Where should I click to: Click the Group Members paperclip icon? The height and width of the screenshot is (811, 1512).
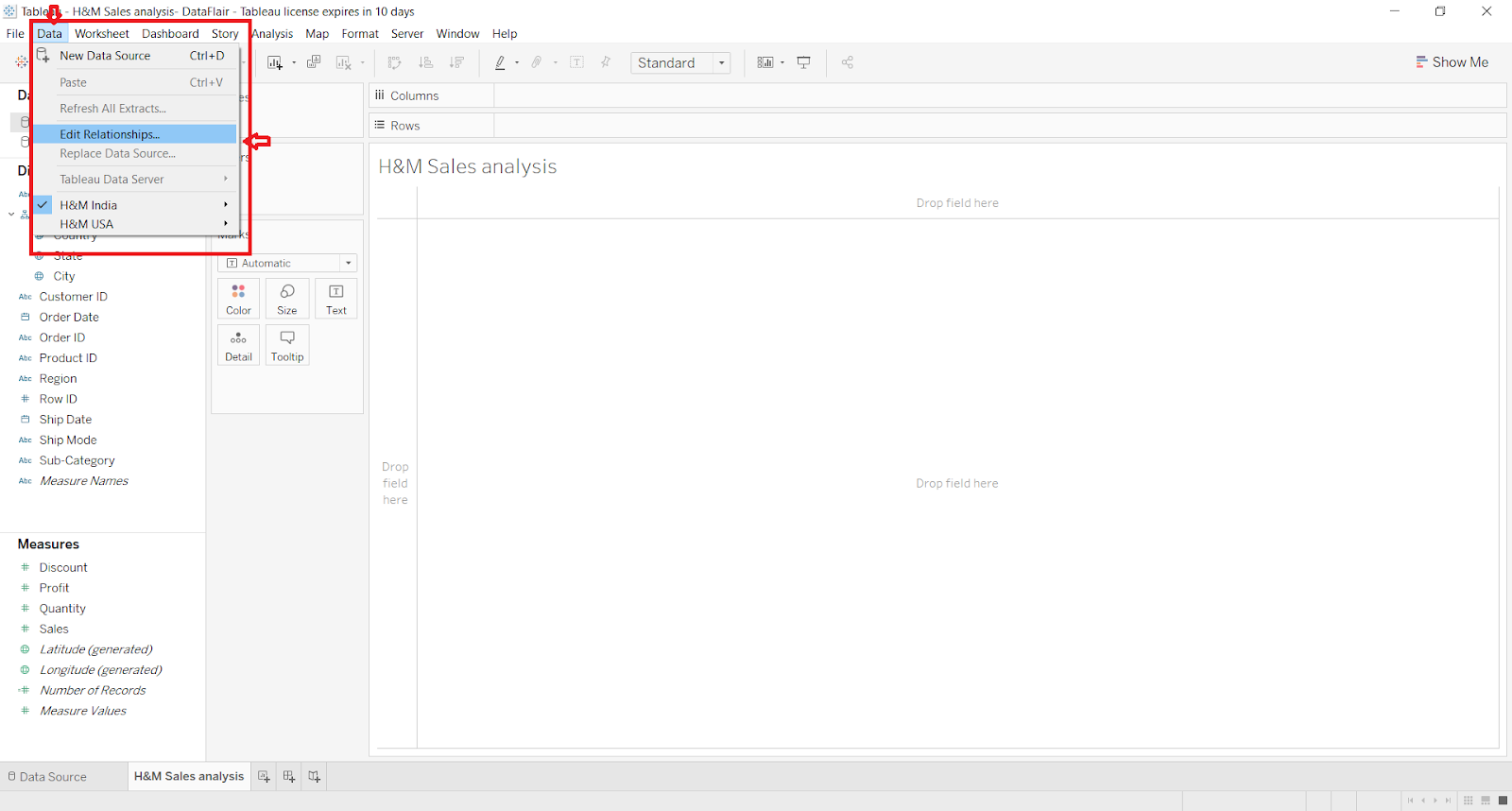pyautogui.click(x=537, y=62)
